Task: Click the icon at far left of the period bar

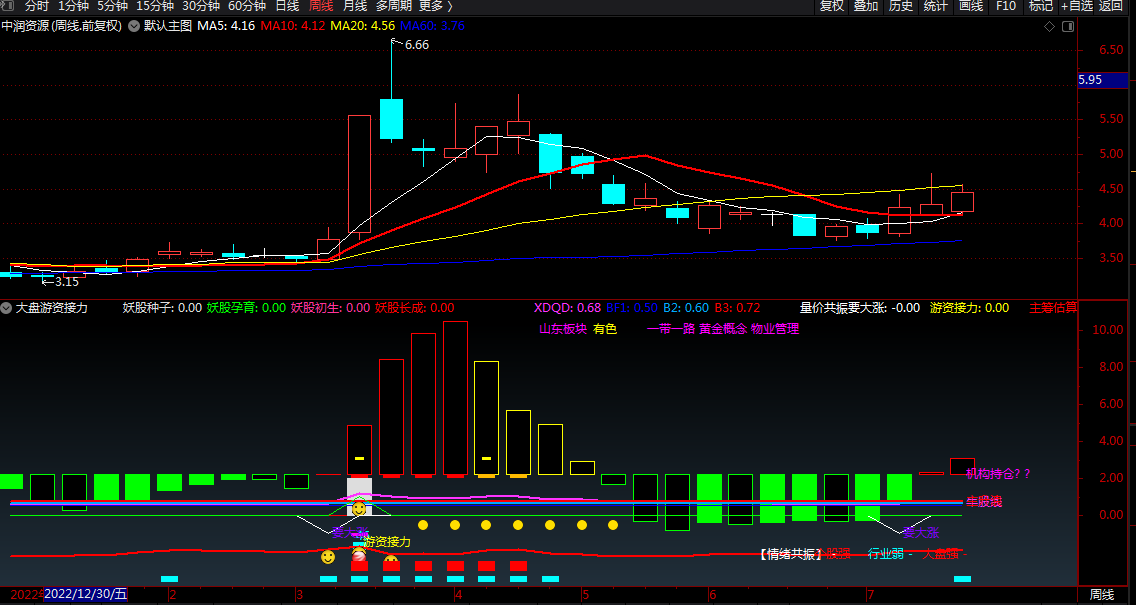Action: click(x=8, y=6)
